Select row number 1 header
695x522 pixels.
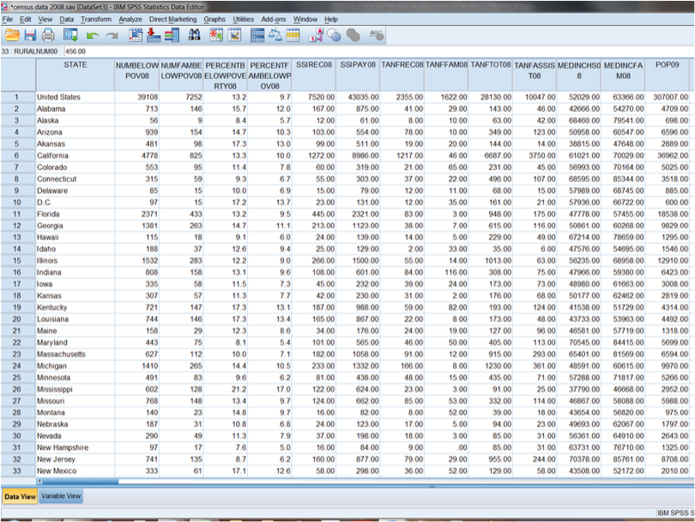[18, 97]
